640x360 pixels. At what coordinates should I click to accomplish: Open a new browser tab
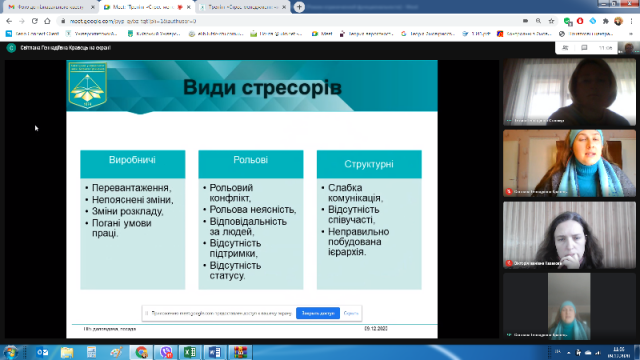(299, 7)
